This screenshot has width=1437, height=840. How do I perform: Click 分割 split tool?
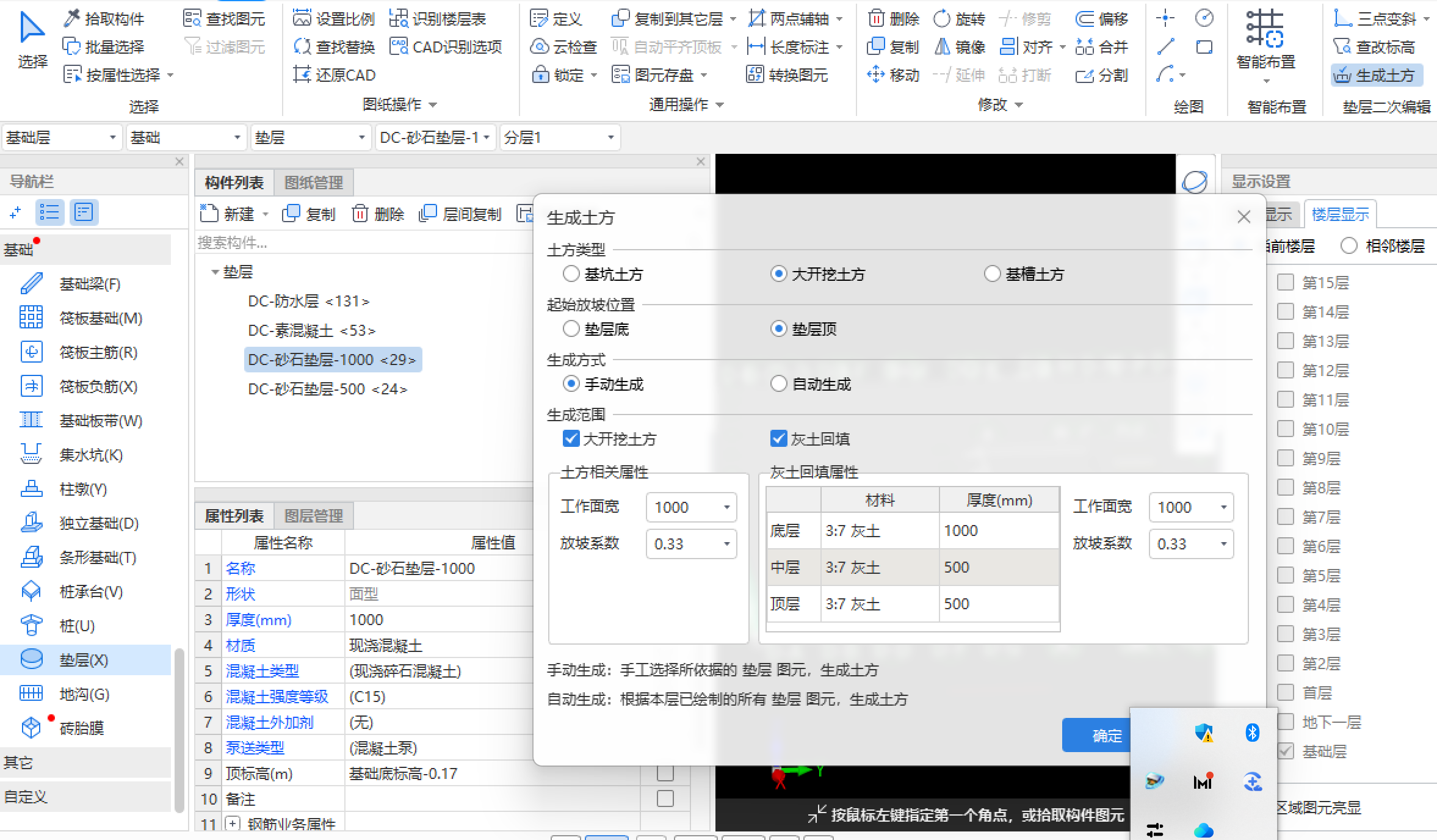[1102, 75]
